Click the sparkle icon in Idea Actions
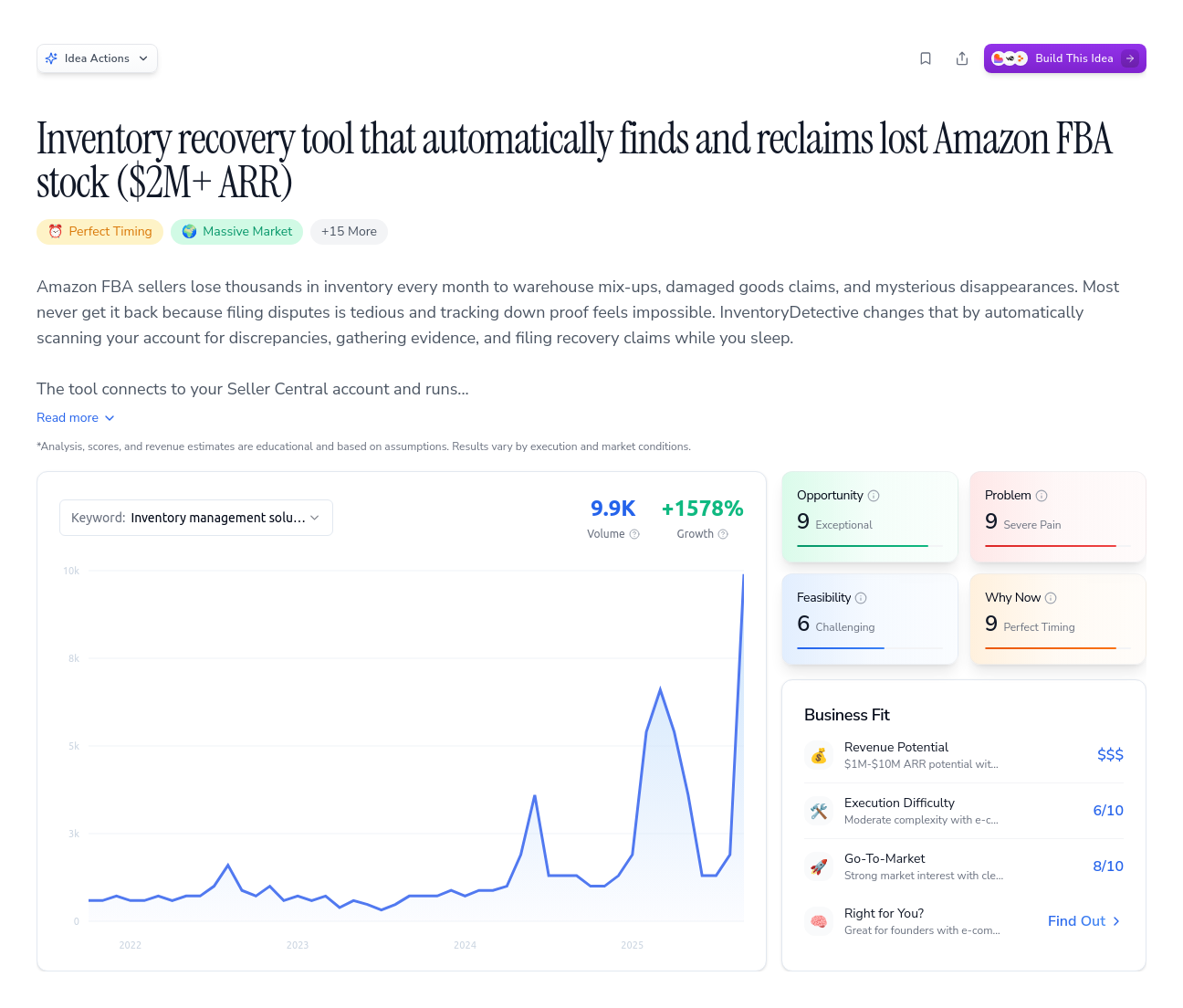Screen dimensions: 1183x1008 click(x=53, y=58)
